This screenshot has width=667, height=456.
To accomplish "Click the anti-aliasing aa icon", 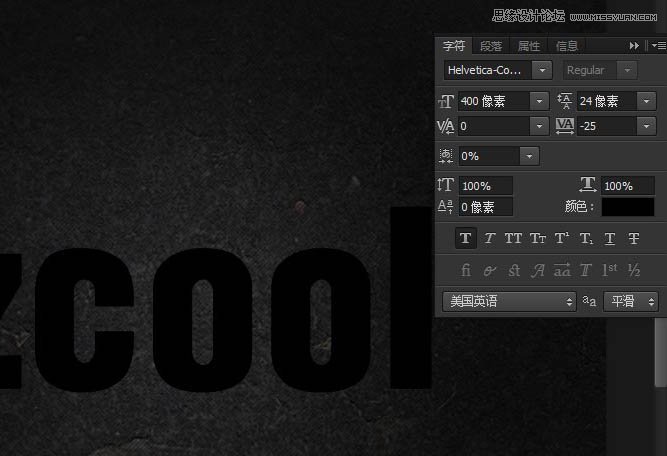I will point(589,301).
